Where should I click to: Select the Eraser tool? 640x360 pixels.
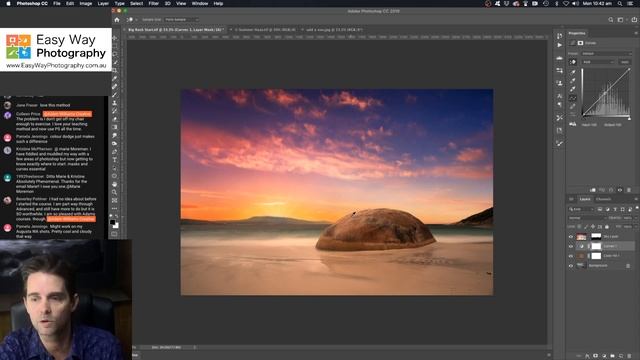click(115, 119)
